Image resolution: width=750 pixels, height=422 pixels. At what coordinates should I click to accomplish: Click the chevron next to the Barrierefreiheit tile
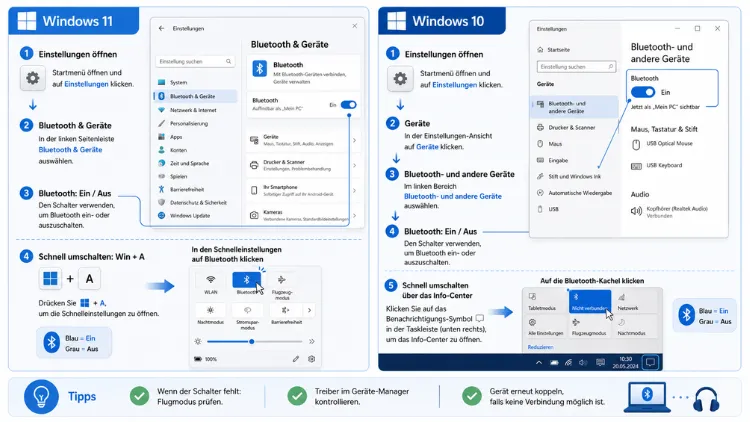click(309, 311)
